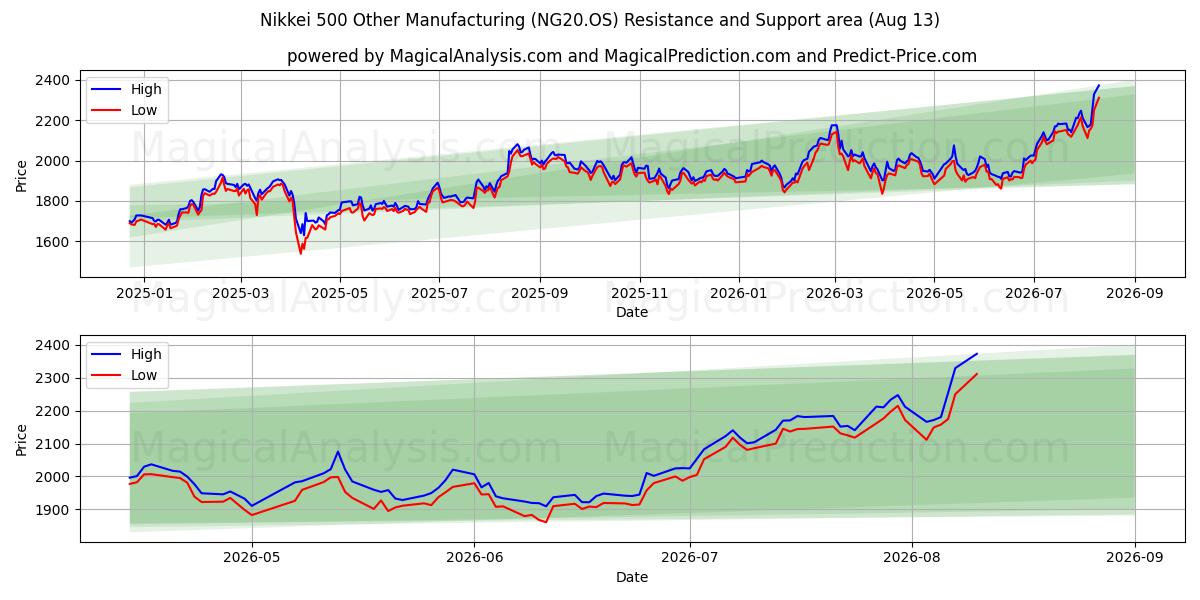Click the '2025-03' x-axis label in the top chart

[x=241, y=293]
